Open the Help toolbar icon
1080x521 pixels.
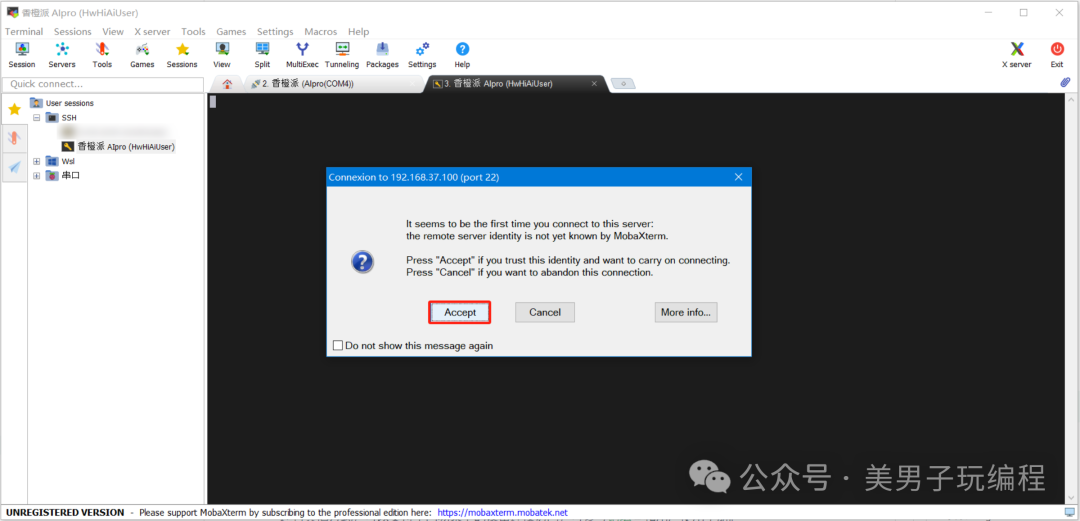462,54
